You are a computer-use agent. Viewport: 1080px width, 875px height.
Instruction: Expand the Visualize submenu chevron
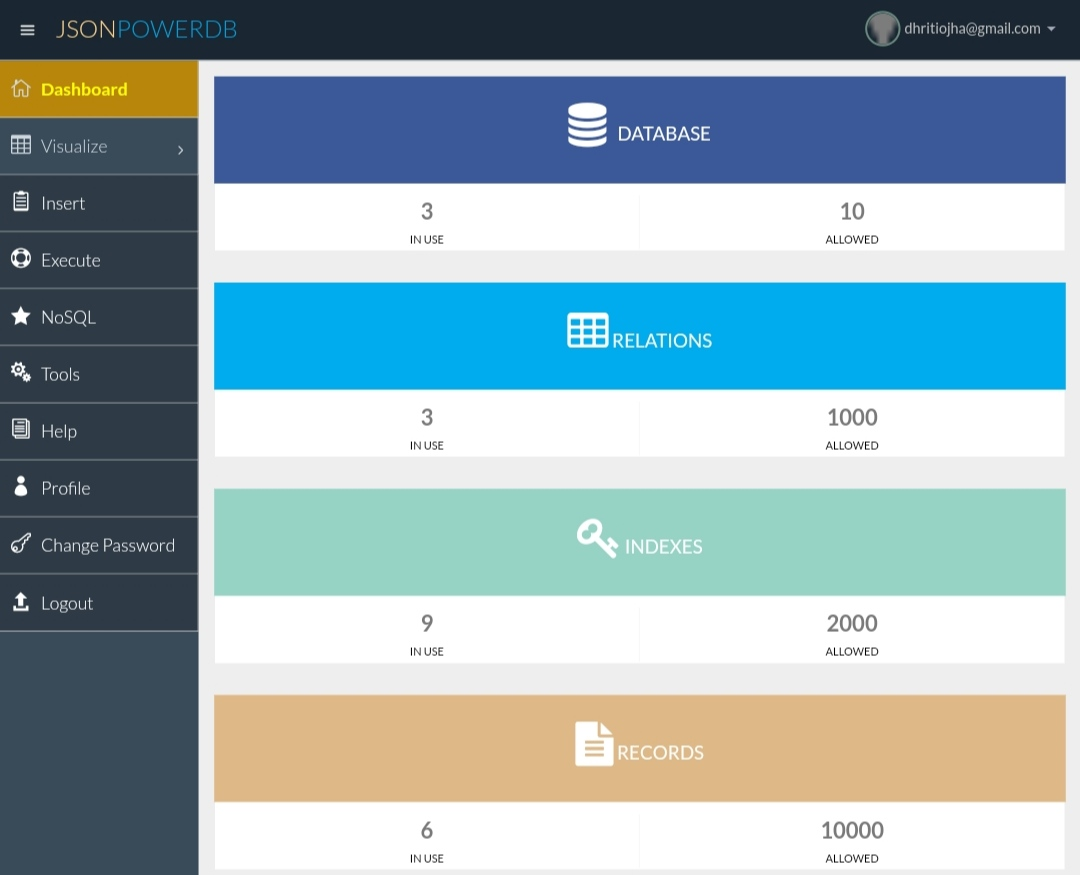[181, 148]
